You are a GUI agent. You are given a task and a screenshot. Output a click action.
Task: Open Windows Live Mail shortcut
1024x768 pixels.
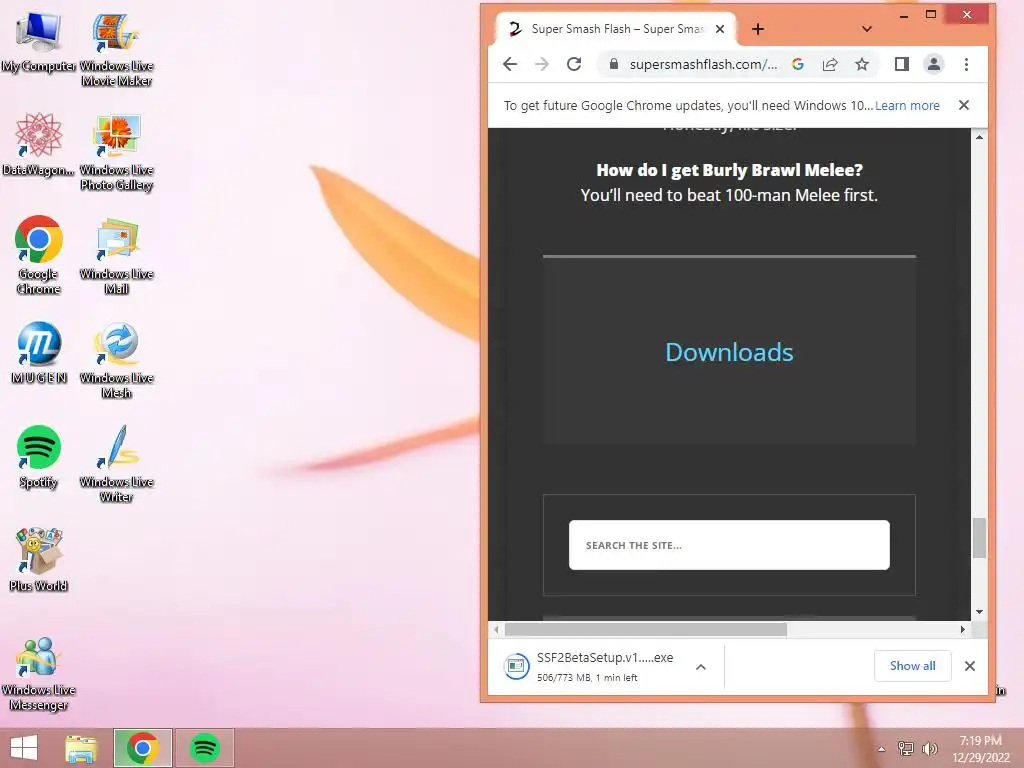click(x=116, y=256)
